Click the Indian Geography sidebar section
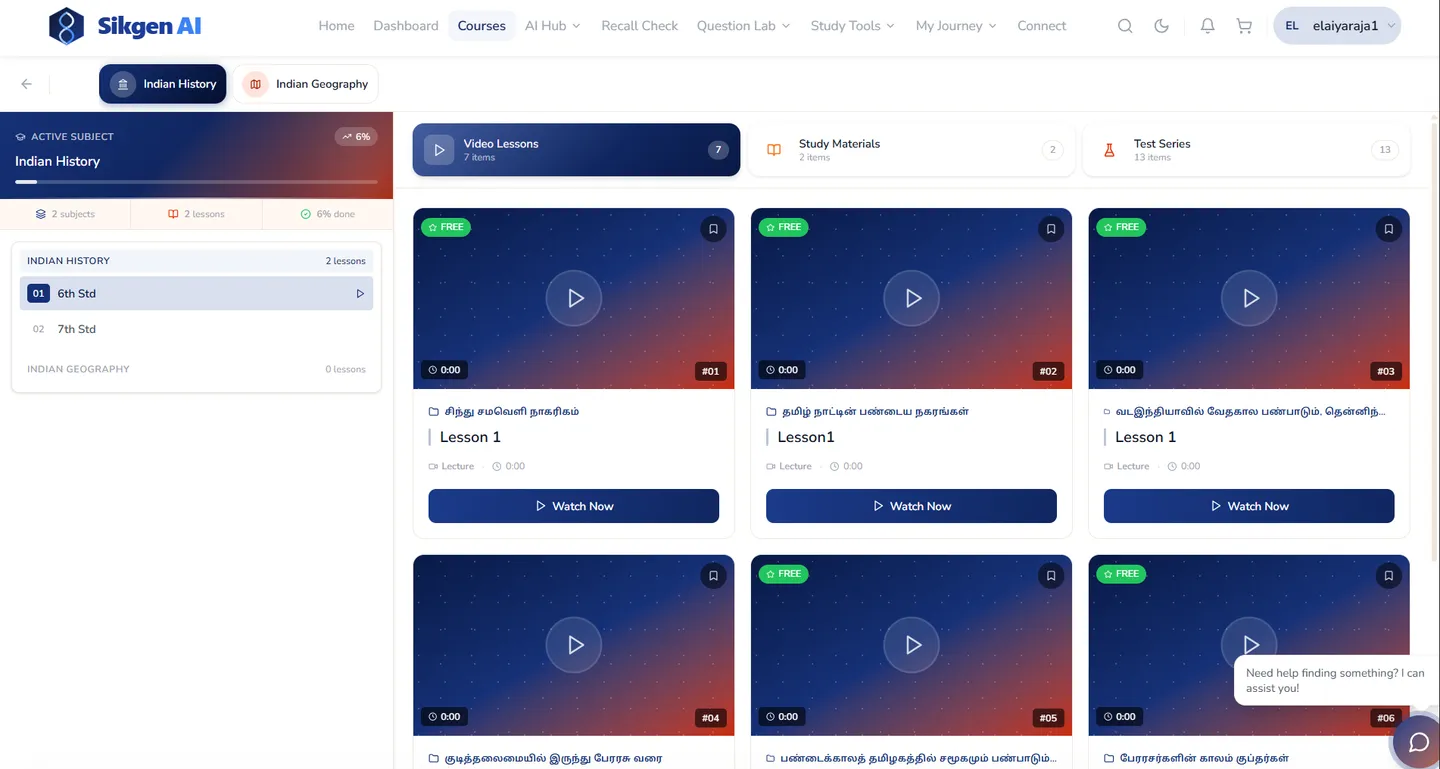 (196, 369)
